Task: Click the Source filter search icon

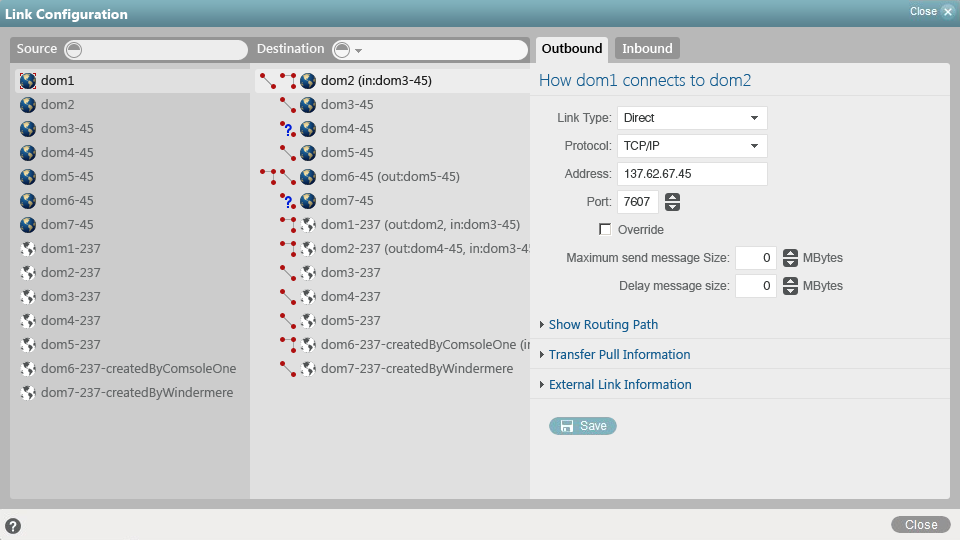Action: click(x=74, y=50)
